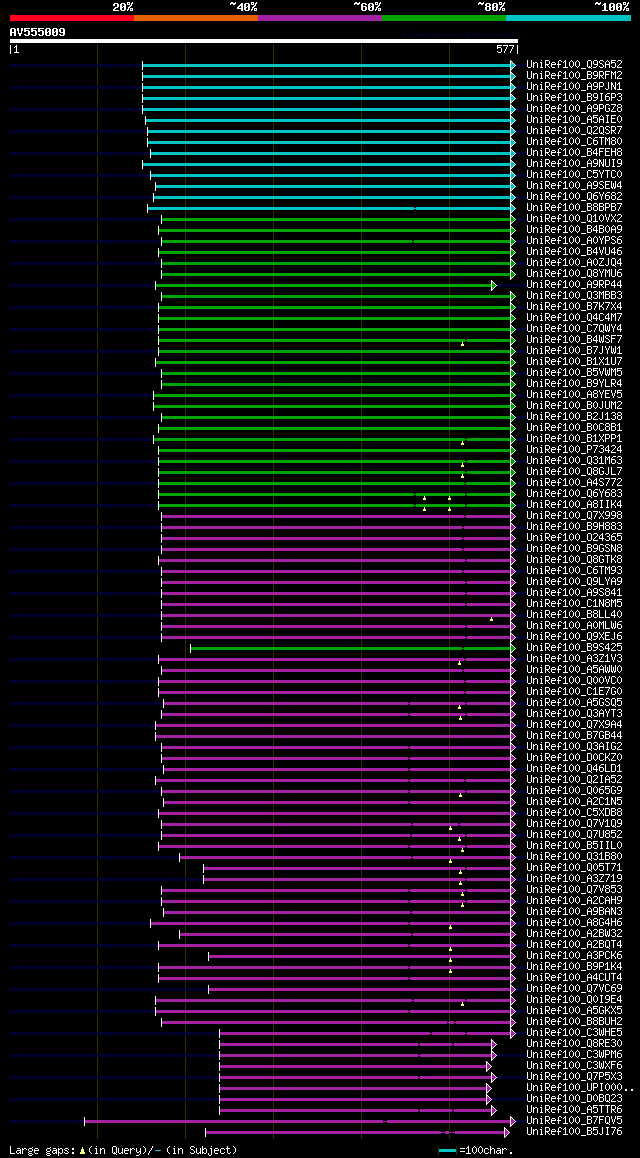Image resolution: width=640 pixels, height=1158 pixels.
Task: Select the UniRef100_A9NUI9 entry
Action: (x=574, y=163)
